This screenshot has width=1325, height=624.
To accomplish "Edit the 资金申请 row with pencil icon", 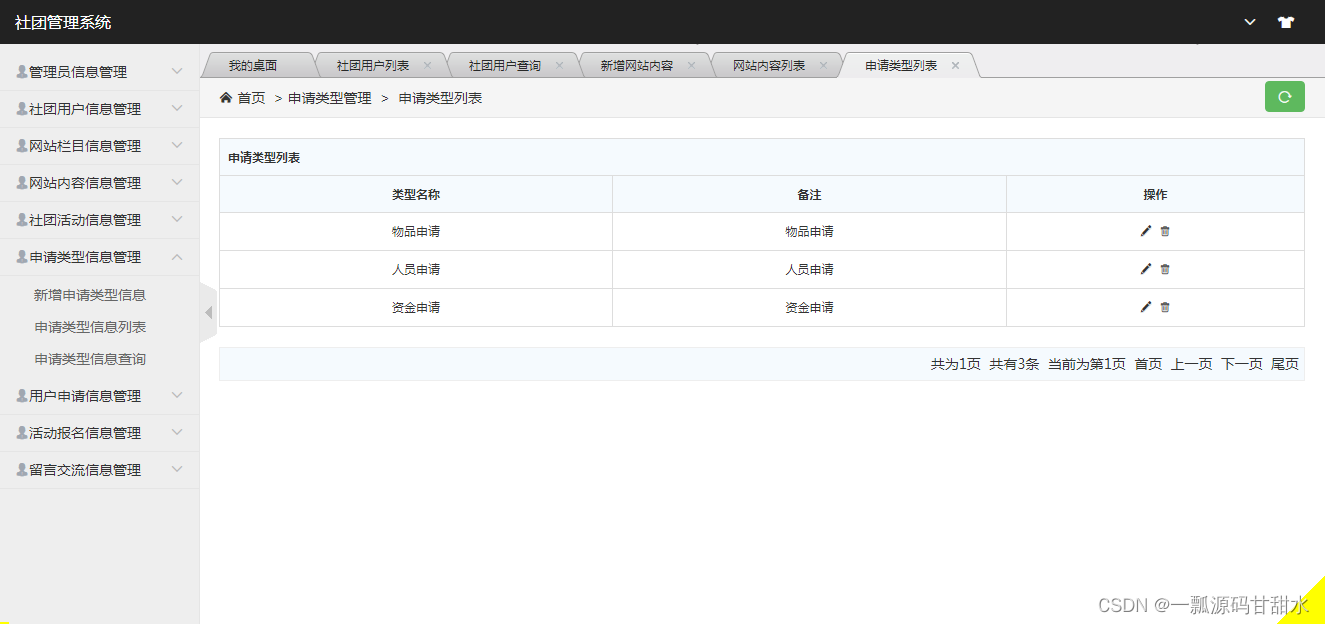I will click(x=1146, y=307).
